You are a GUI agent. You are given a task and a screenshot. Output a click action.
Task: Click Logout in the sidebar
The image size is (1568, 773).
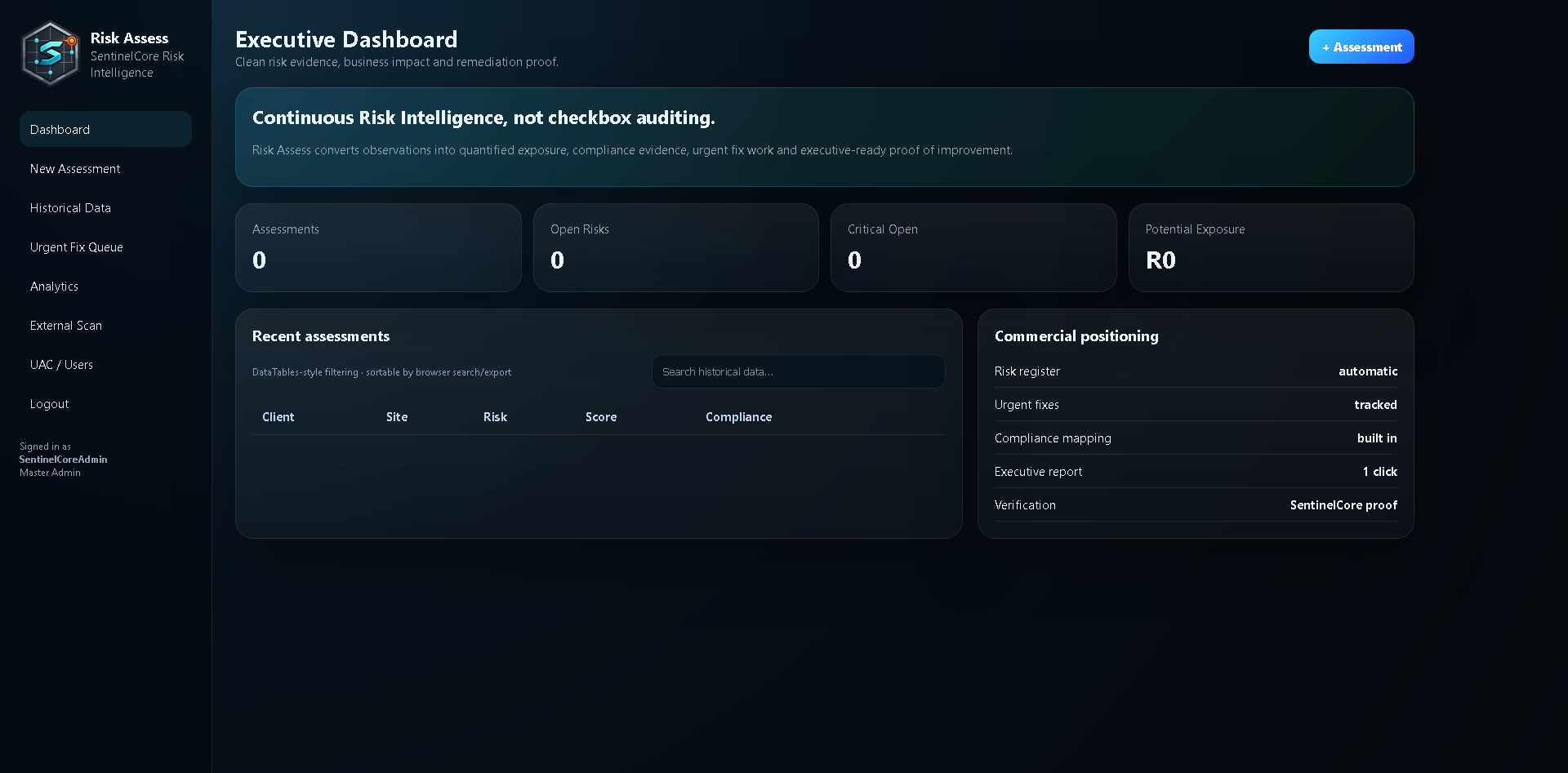[x=105, y=404]
